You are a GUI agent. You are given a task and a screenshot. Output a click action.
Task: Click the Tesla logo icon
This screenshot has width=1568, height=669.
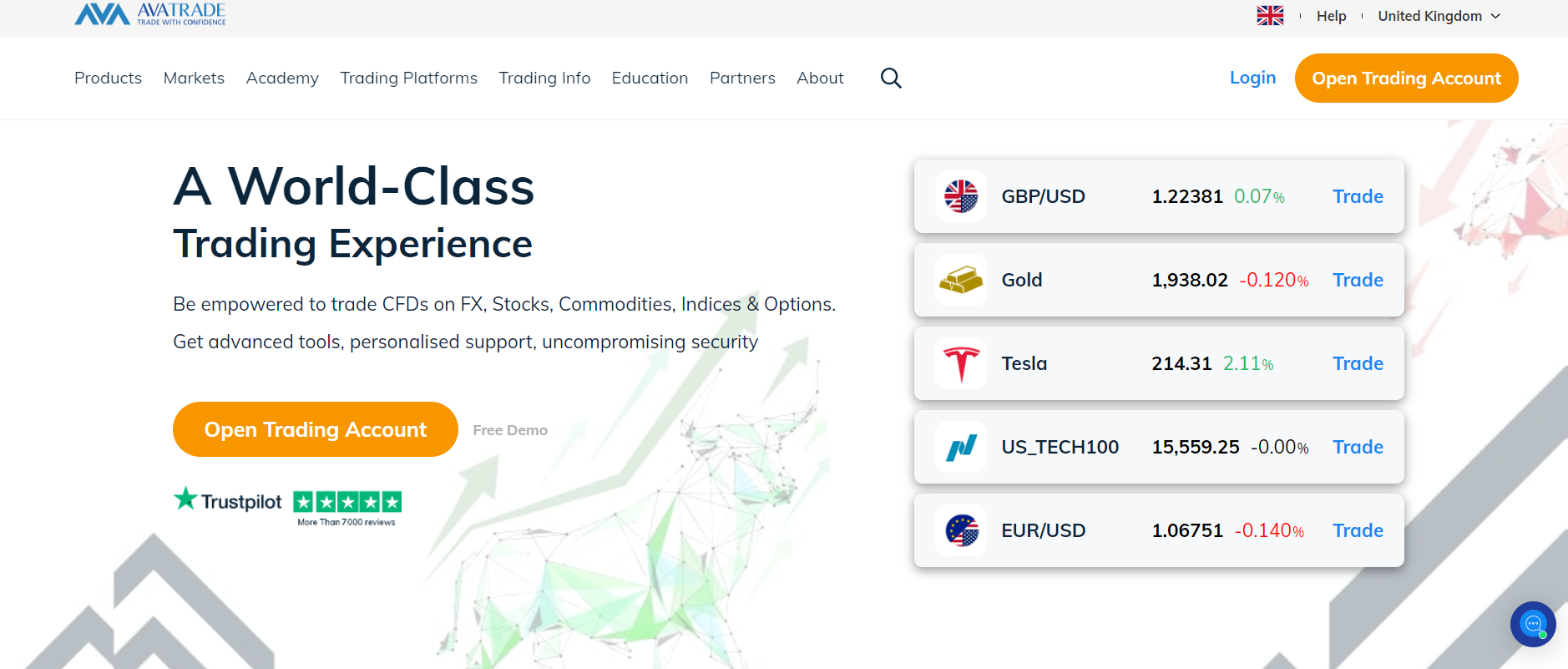coord(961,363)
